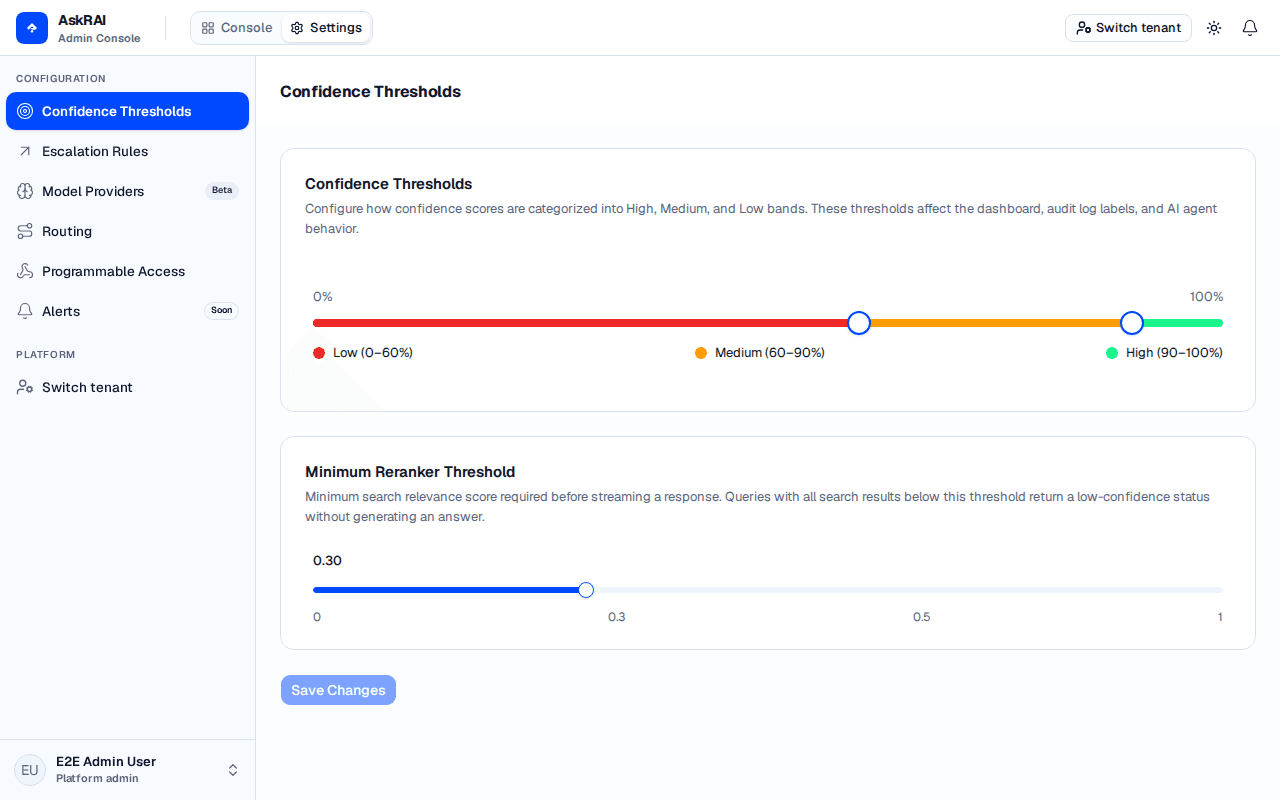Switch to the Settings tab
Image resolution: width=1280 pixels, height=800 pixels.
326,28
